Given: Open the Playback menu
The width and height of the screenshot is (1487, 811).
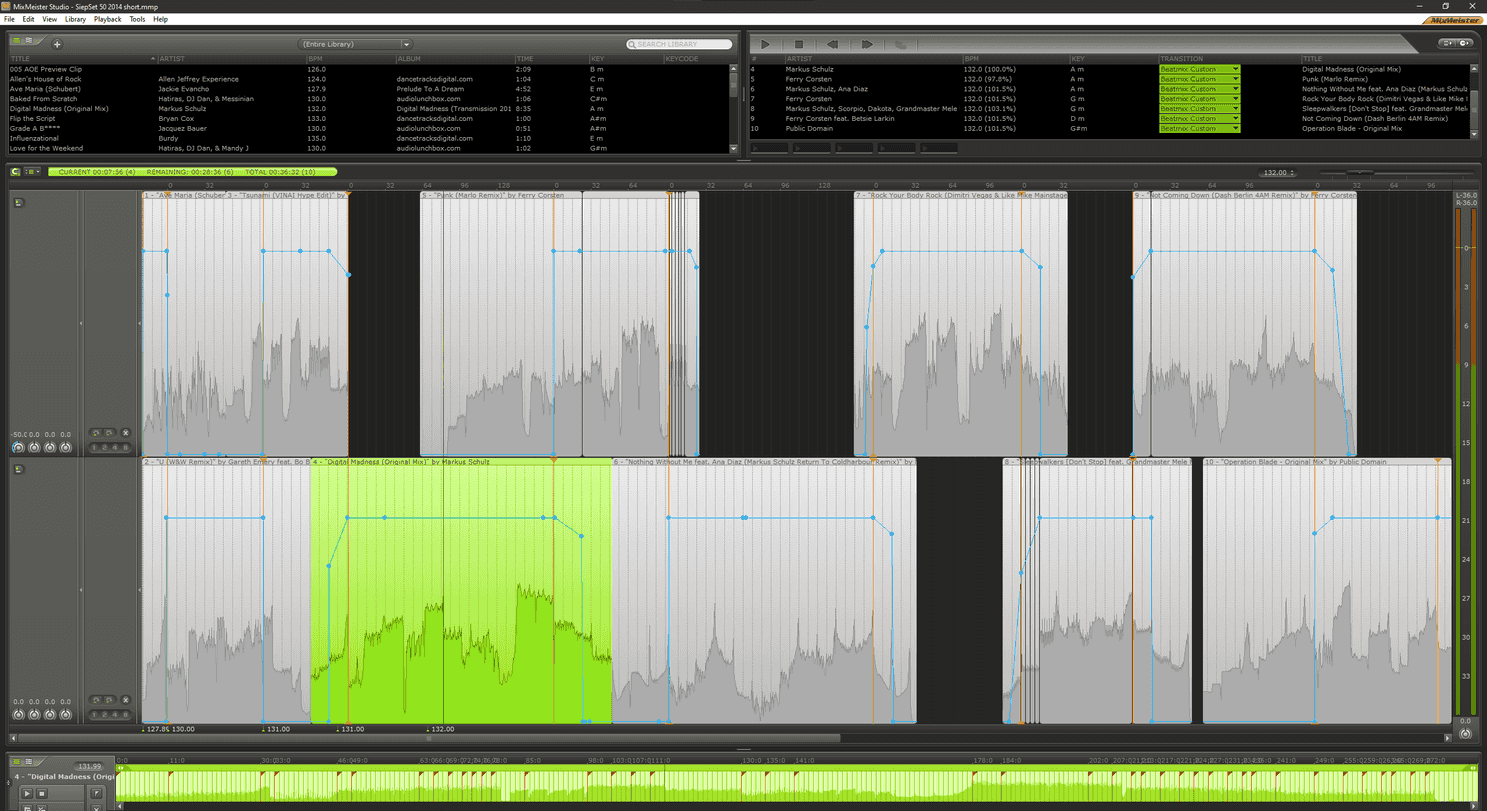Looking at the screenshot, I should coord(107,19).
